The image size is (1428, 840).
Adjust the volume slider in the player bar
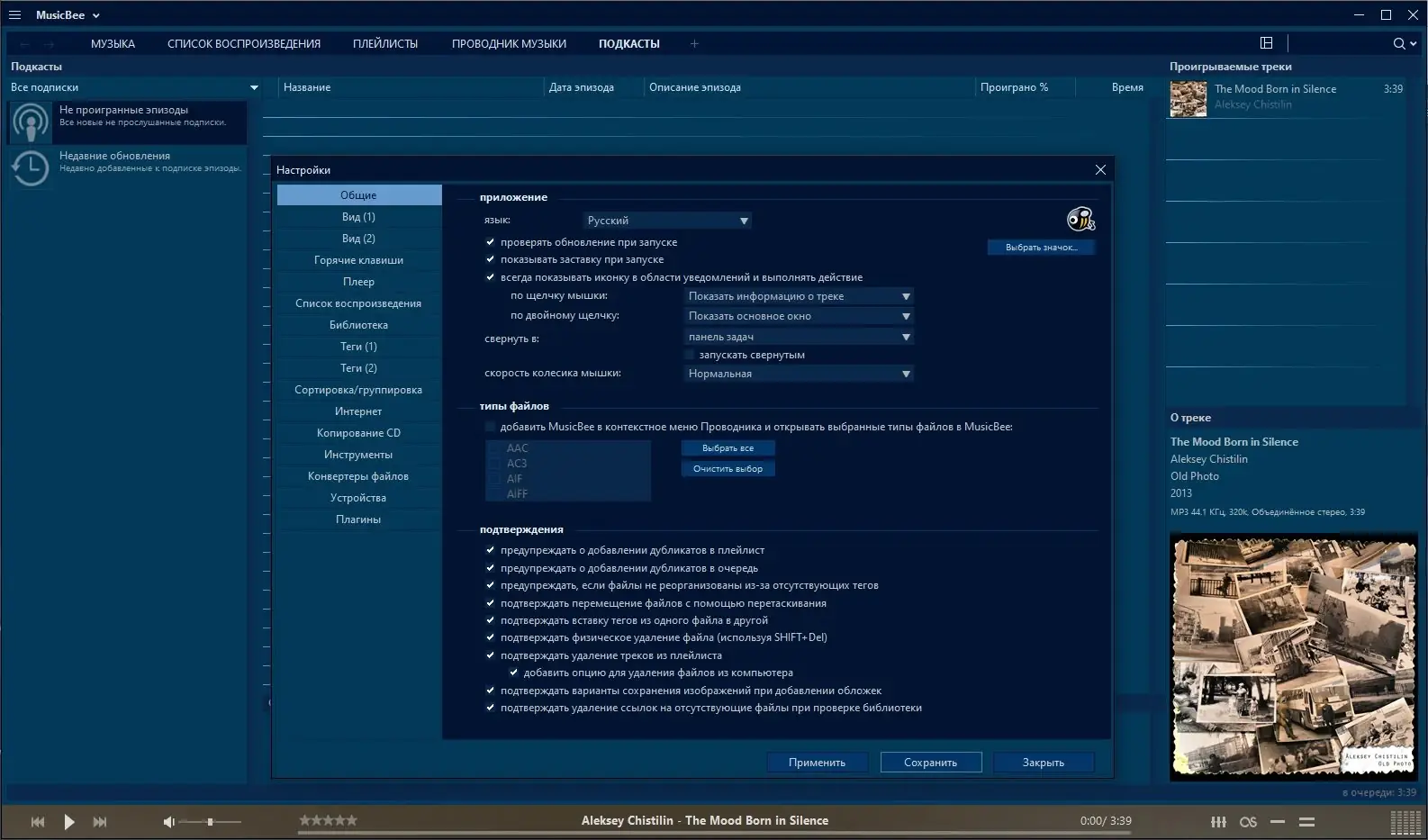(x=210, y=822)
